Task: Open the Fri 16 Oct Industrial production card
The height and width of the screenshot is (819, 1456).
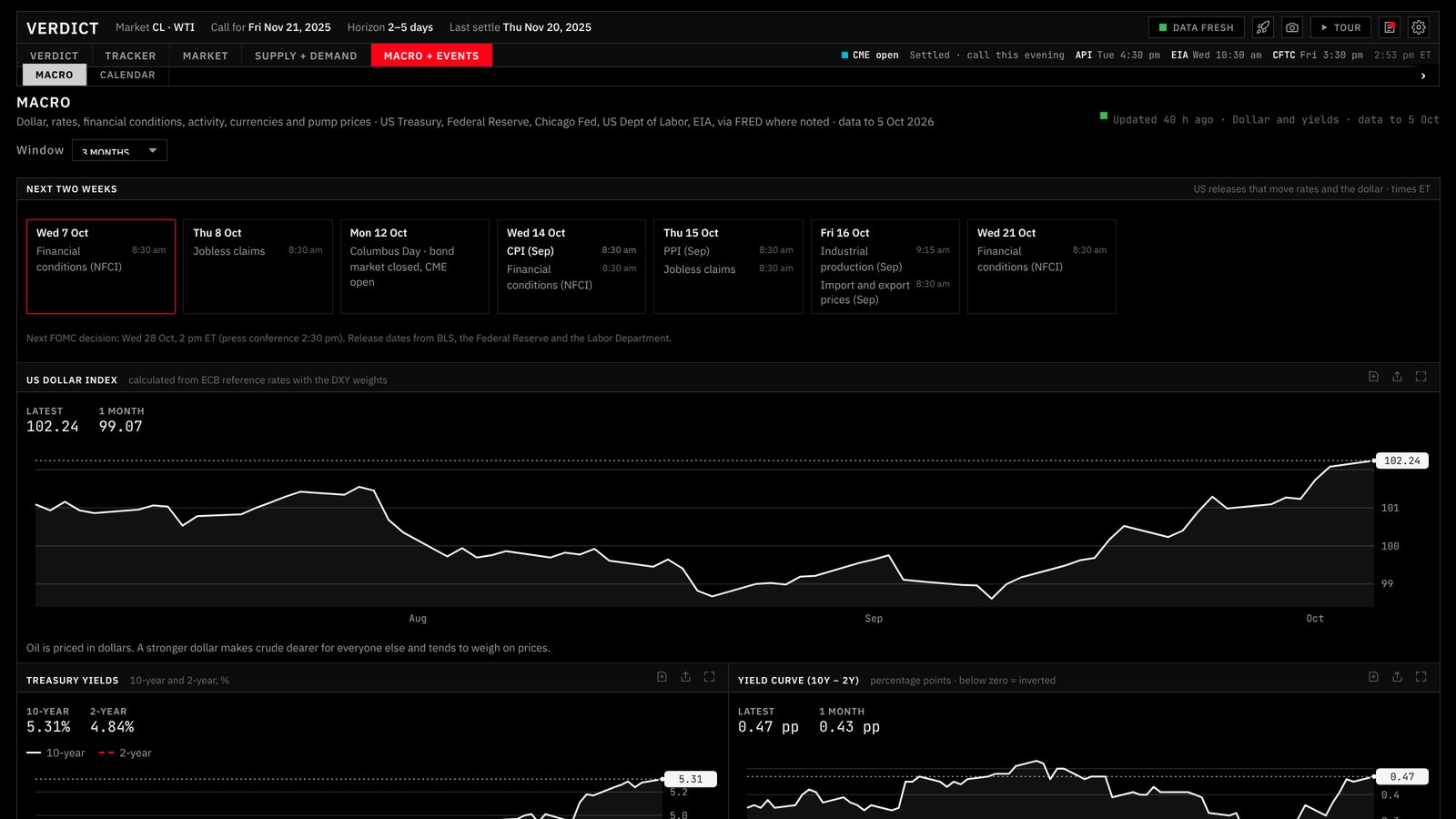Action: click(x=885, y=267)
